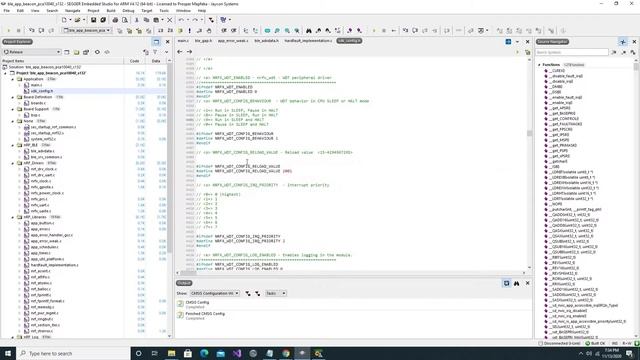The height and width of the screenshot is (360, 640).
Task: Click the editor vertical scrollbar thumb
Action: [529, 133]
